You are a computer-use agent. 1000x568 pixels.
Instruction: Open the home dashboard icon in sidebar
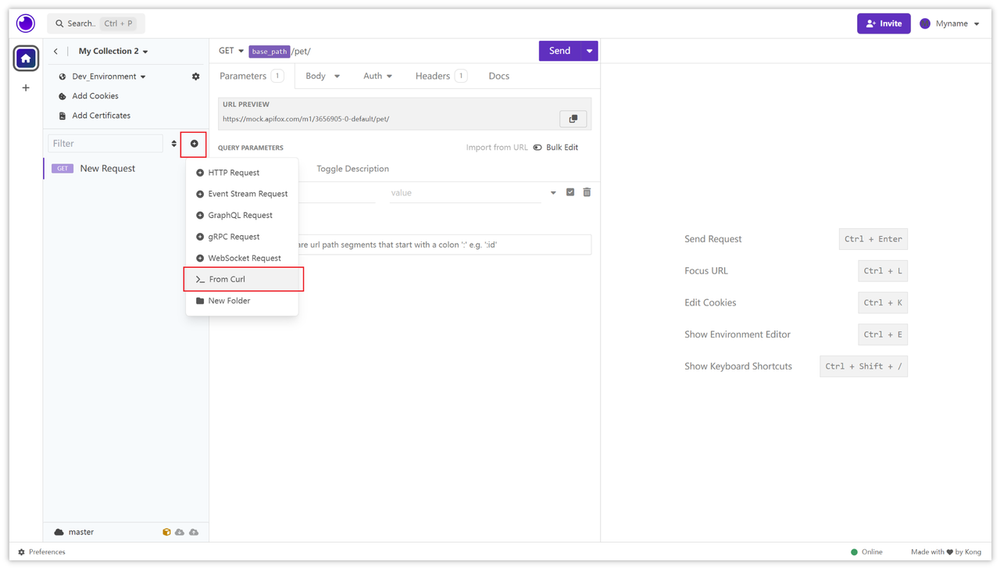click(x=26, y=59)
